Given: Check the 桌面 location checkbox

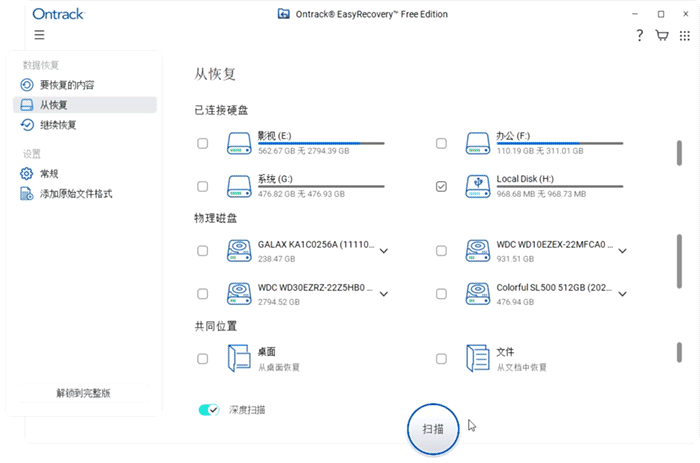Looking at the screenshot, I should pyautogui.click(x=203, y=359).
